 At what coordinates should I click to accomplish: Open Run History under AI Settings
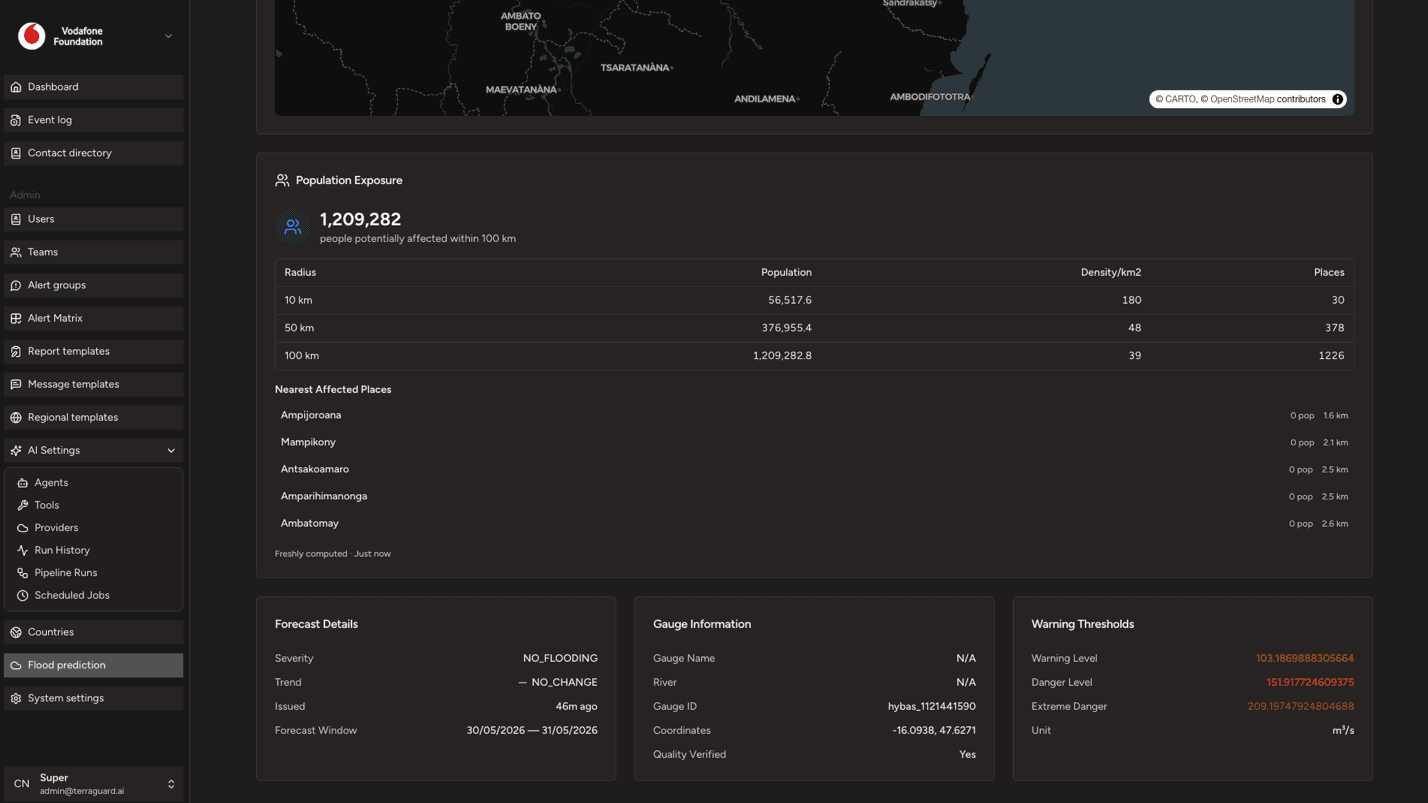(x=94, y=550)
